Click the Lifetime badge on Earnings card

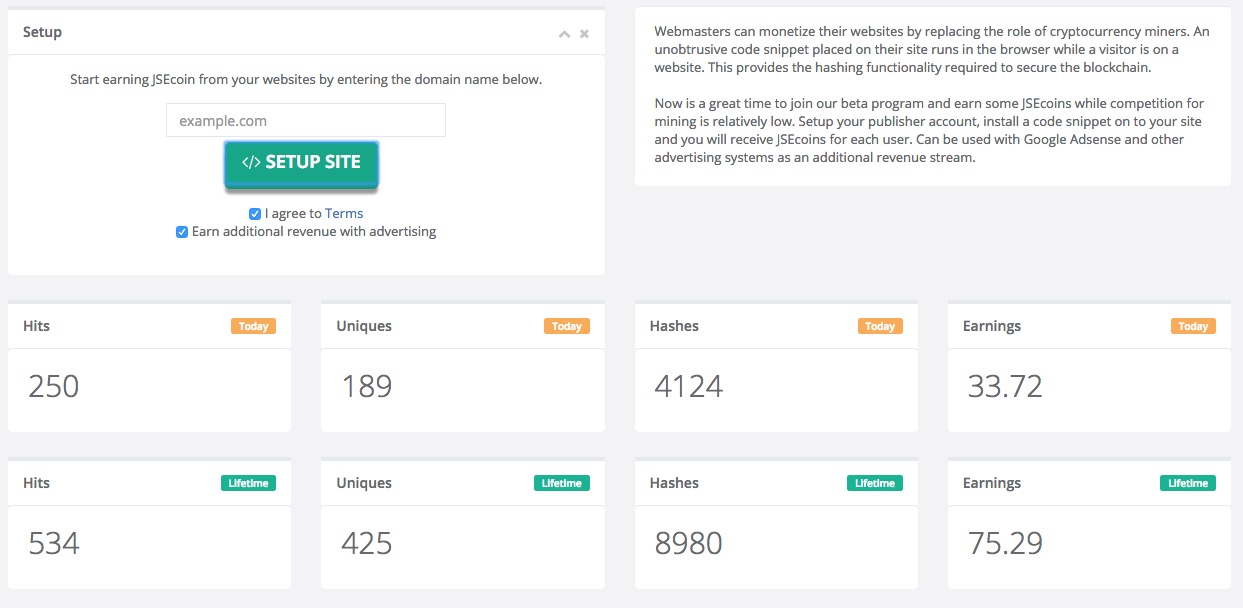point(1188,483)
